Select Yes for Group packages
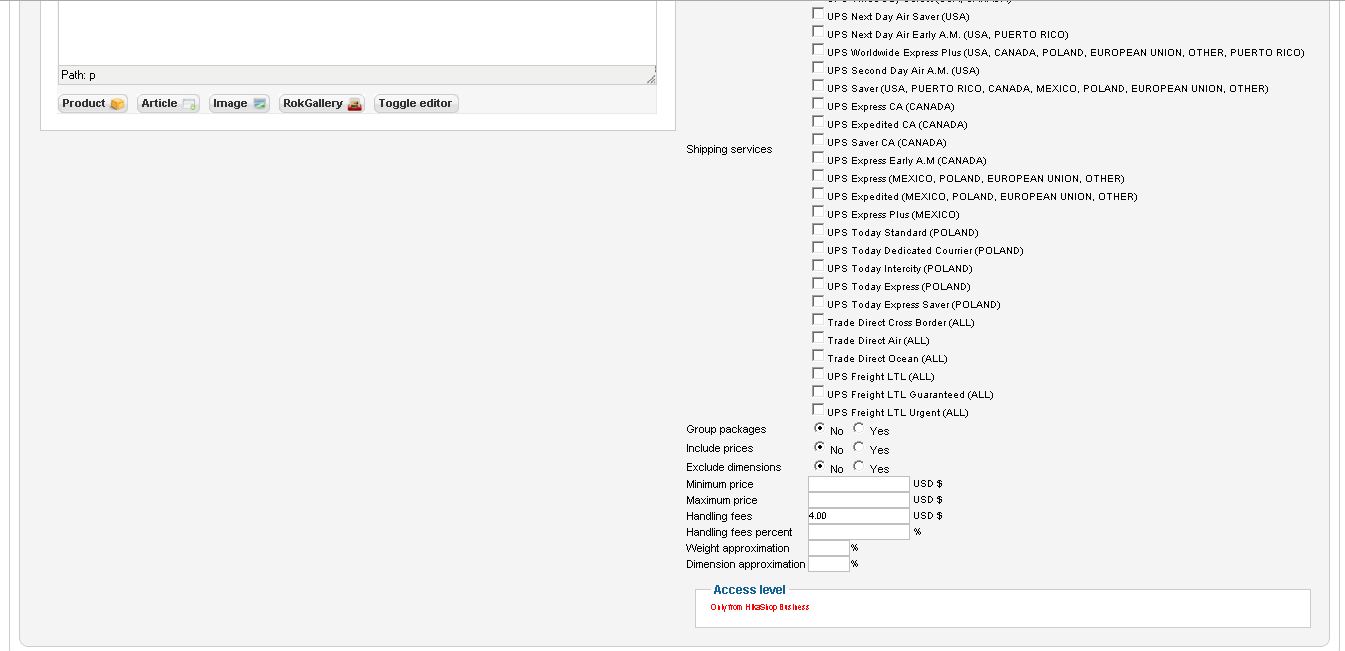This screenshot has width=1345, height=651. (858, 429)
